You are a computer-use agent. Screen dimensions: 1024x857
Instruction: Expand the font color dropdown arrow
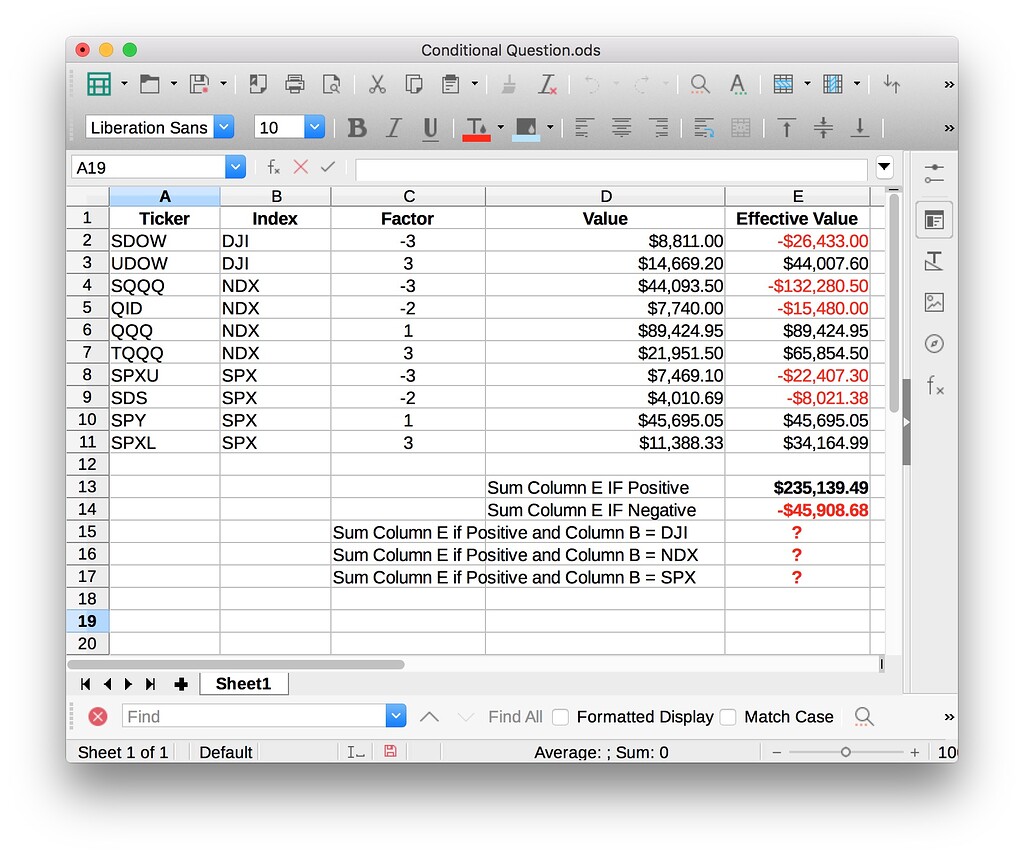(x=500, y=128)
